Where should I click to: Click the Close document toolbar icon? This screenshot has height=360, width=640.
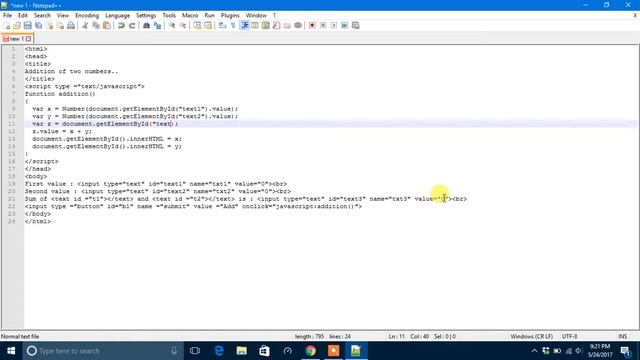pos(49,25)
